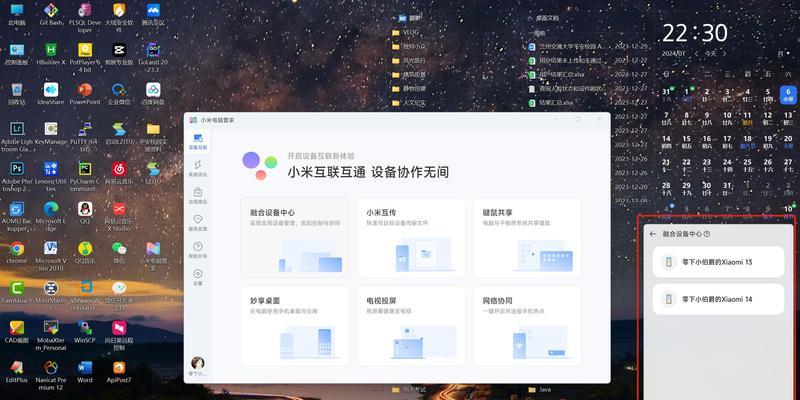Open the 服务反馈 tab in the sidebar
The image size is (800, 400).
[x=198, y=223]
